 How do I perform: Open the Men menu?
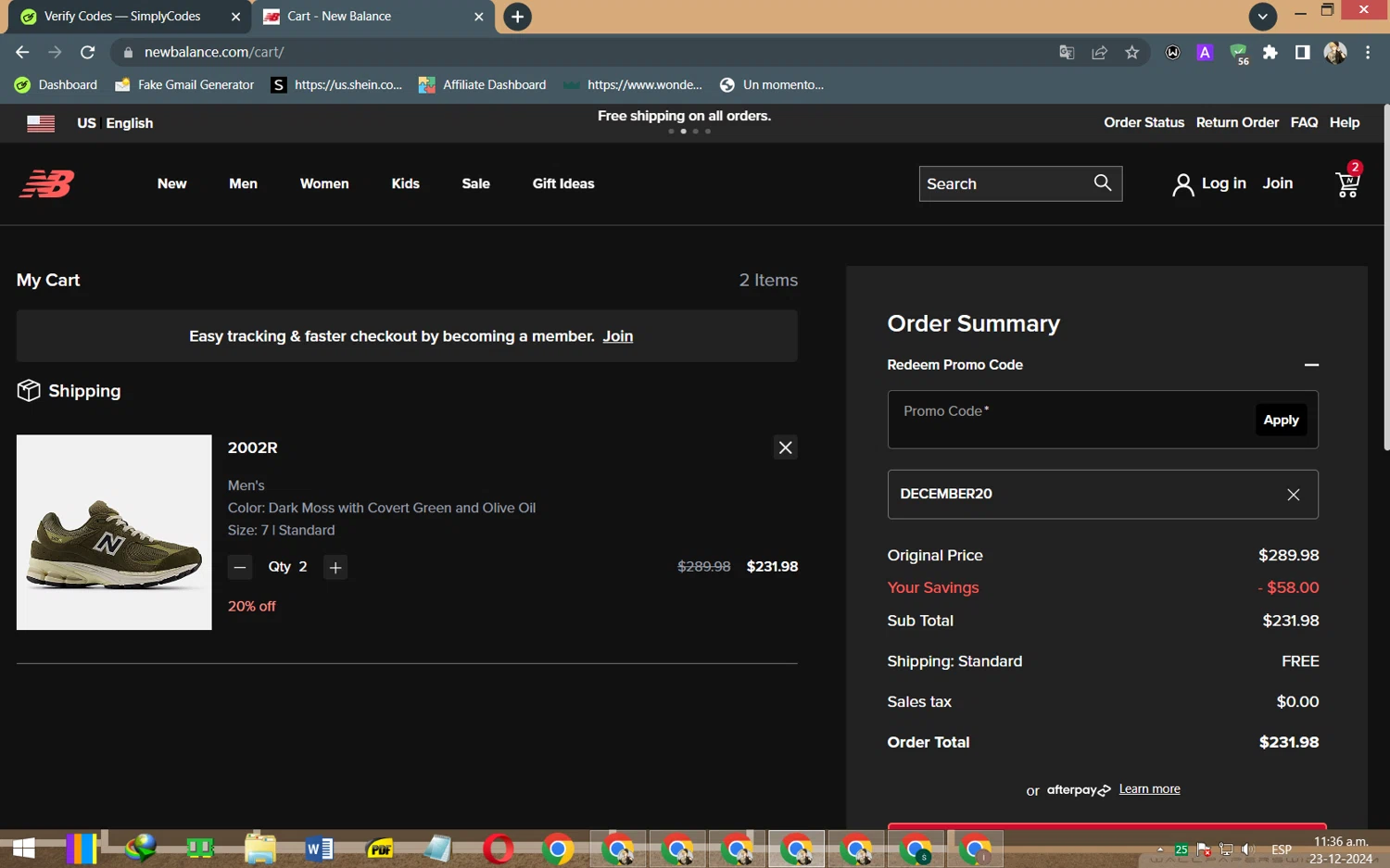tap(243, 183)
